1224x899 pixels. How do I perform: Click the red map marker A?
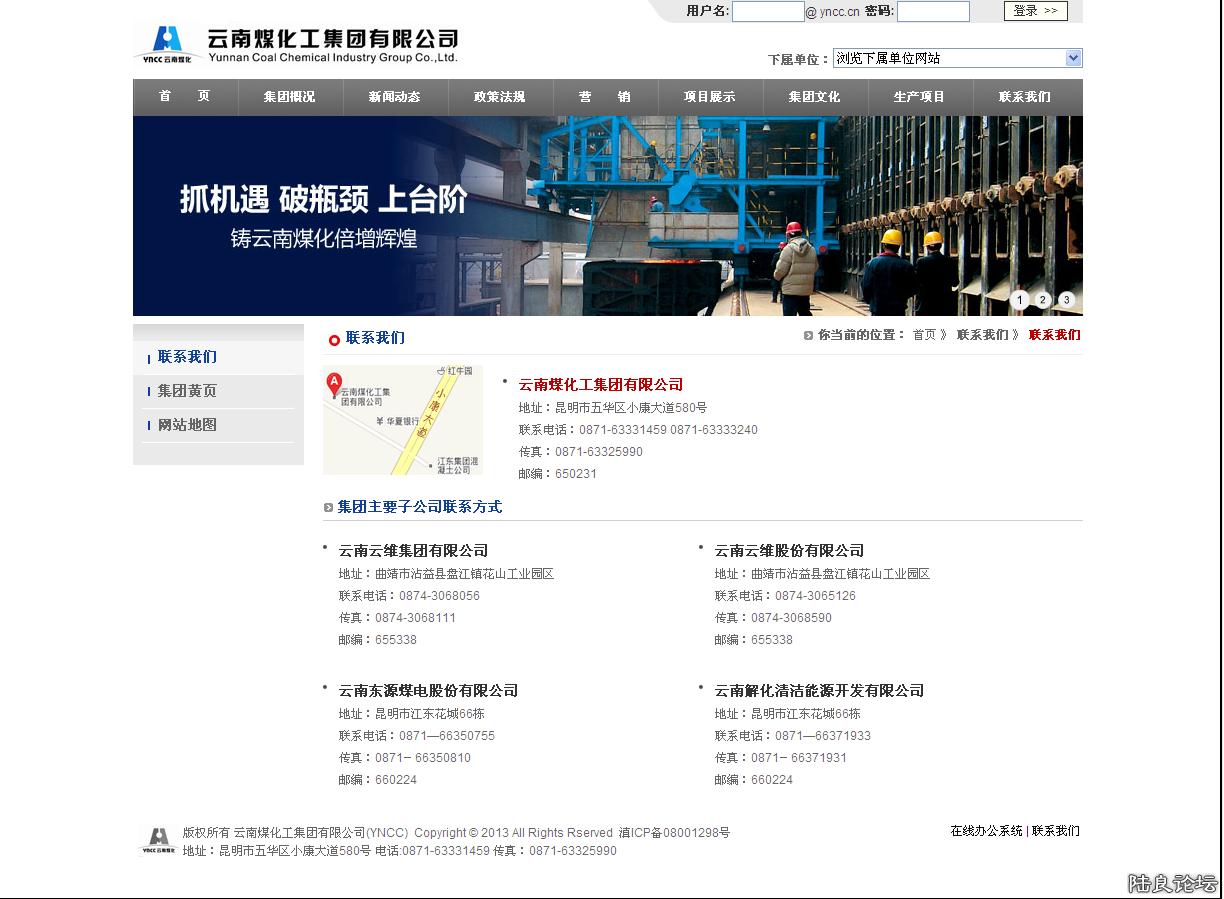click(x=335, y=383)
